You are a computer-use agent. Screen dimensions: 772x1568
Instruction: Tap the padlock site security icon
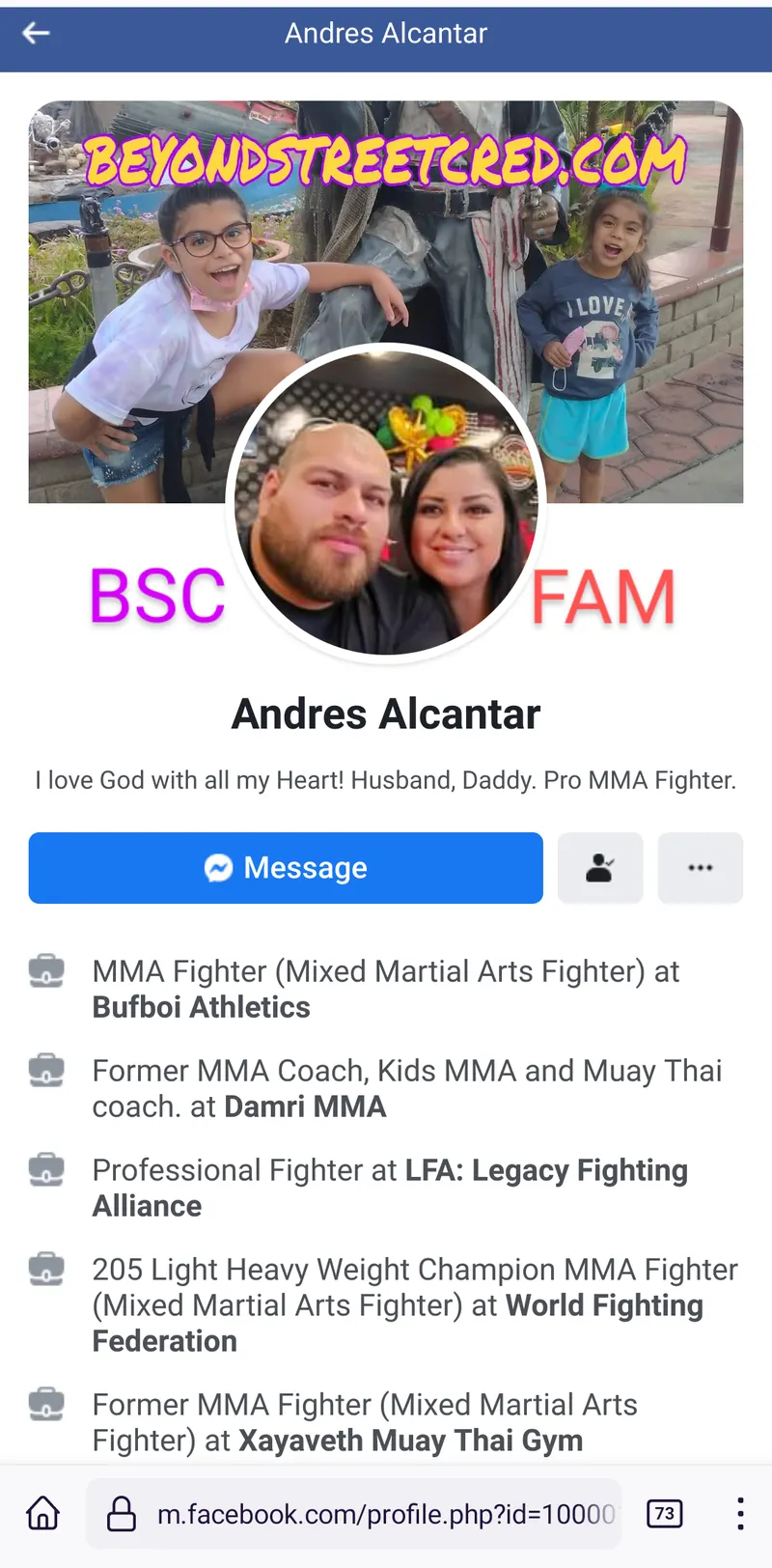point(121,1513)
